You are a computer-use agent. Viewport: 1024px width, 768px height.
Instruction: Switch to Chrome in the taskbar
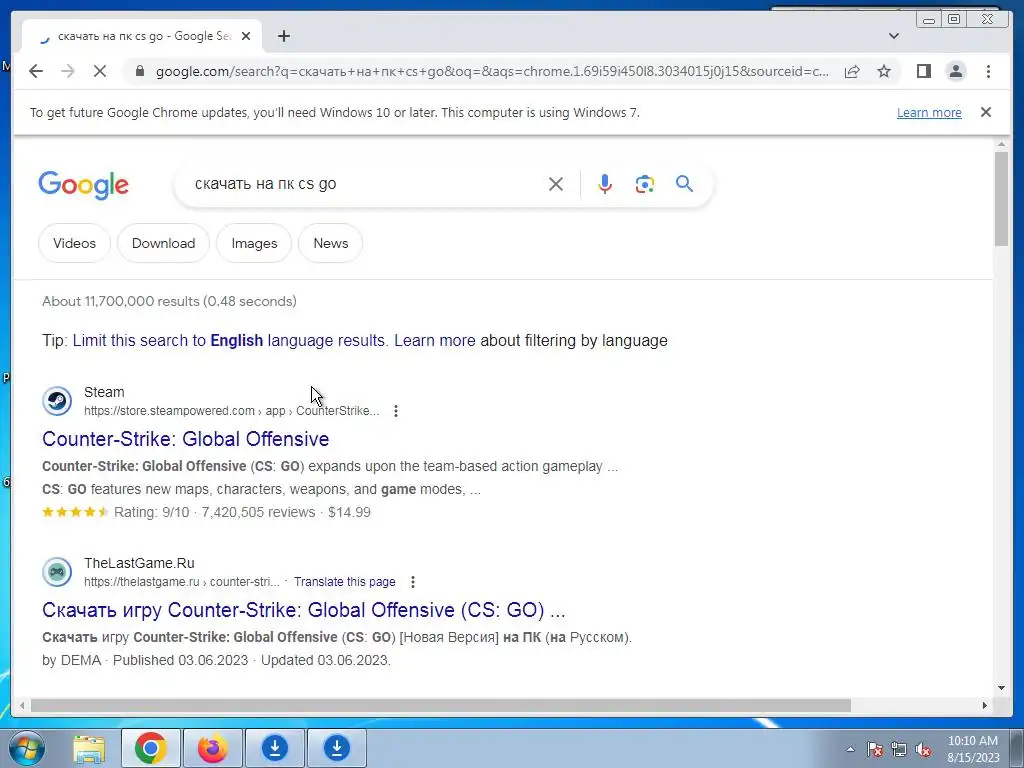pyautogui.click(x=151, y=748)
